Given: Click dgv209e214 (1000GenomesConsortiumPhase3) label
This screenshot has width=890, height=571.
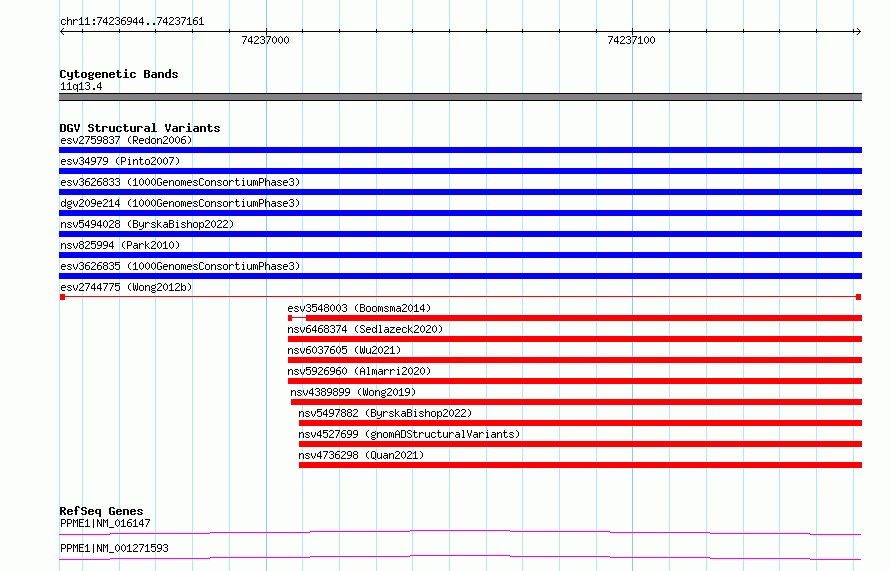Looking at the screenshot, I should [x=180, y=203].
